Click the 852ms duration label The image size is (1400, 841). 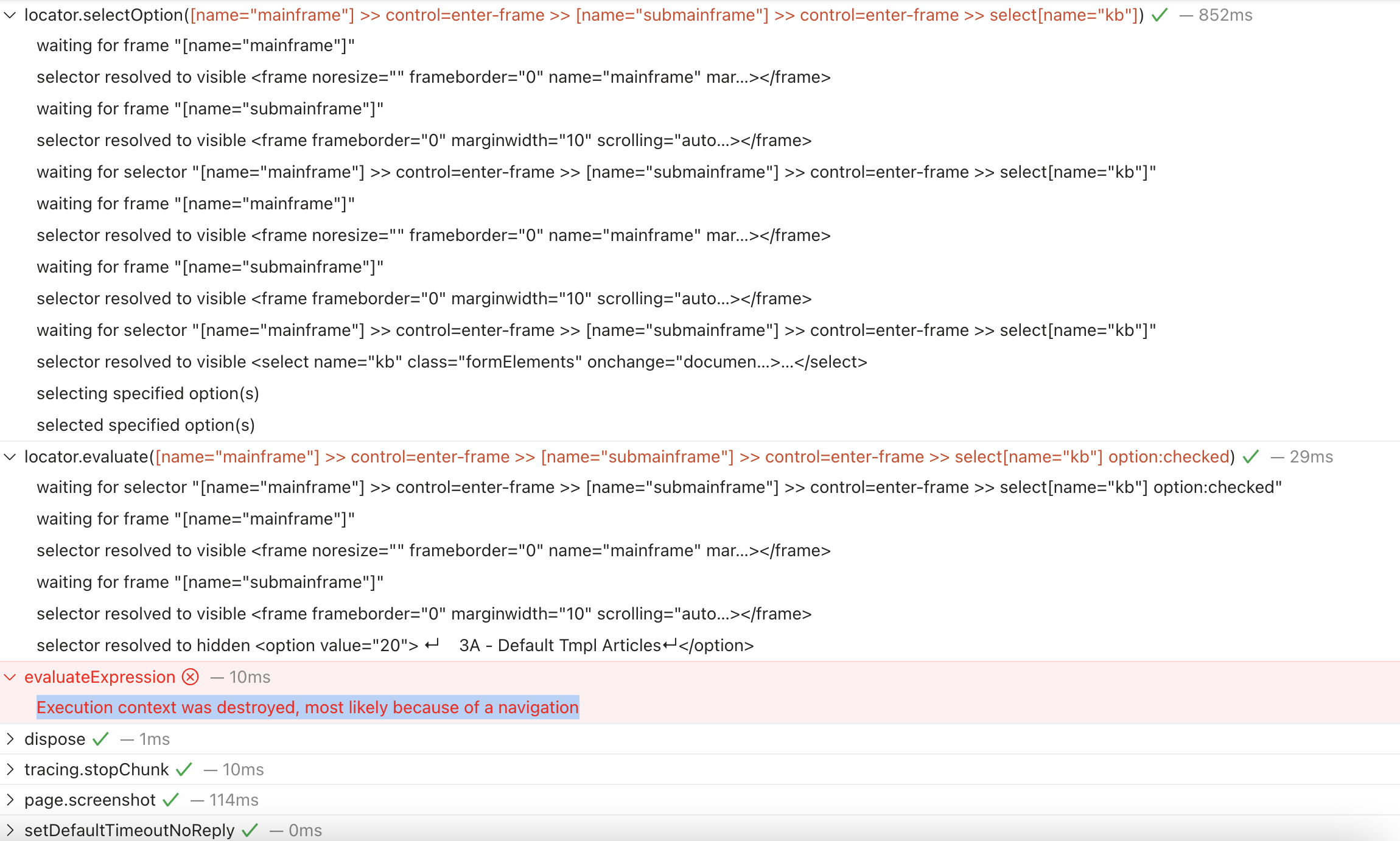click(x=1225, y=15)
